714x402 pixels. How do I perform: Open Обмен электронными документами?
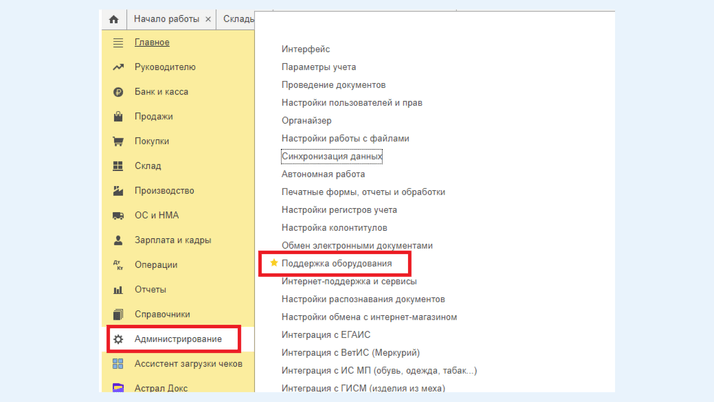357,245
